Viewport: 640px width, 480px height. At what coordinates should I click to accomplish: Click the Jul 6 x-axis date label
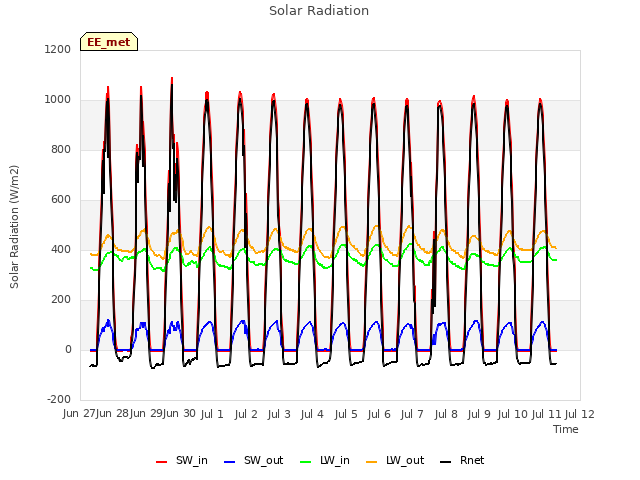[379, 414]
